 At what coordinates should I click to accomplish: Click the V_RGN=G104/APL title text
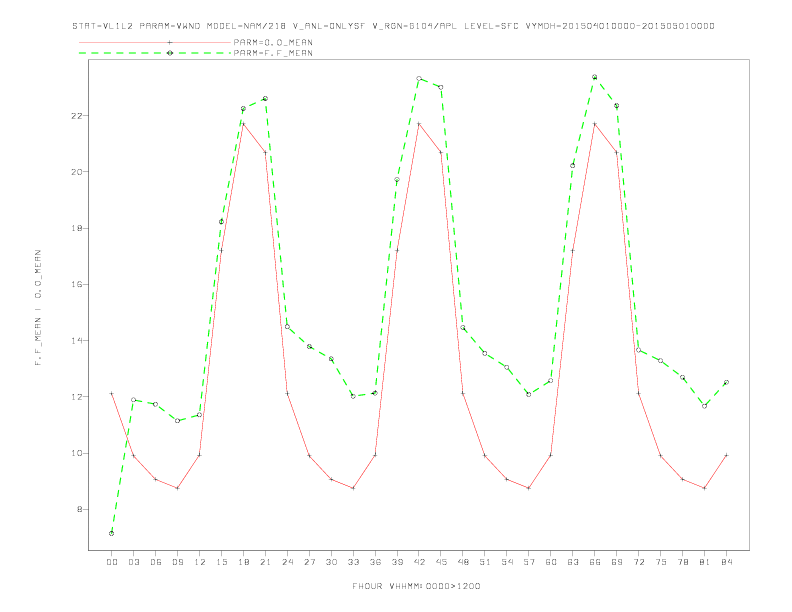coord(414,26)
